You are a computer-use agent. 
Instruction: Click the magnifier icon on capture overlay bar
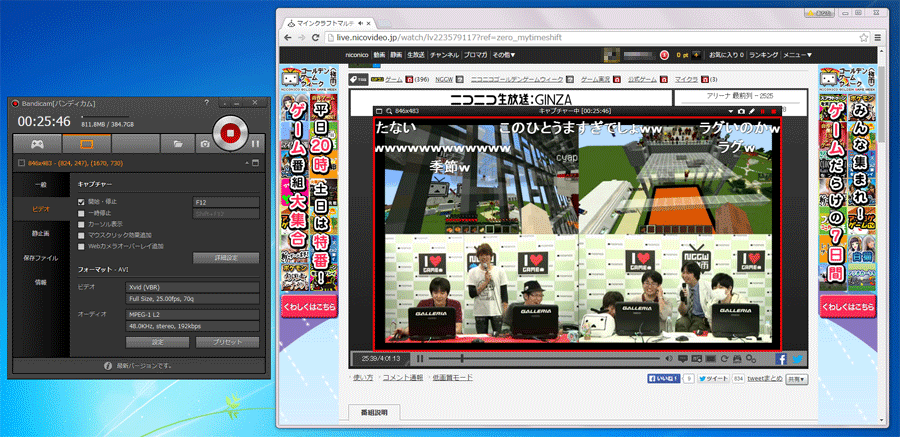389,111
